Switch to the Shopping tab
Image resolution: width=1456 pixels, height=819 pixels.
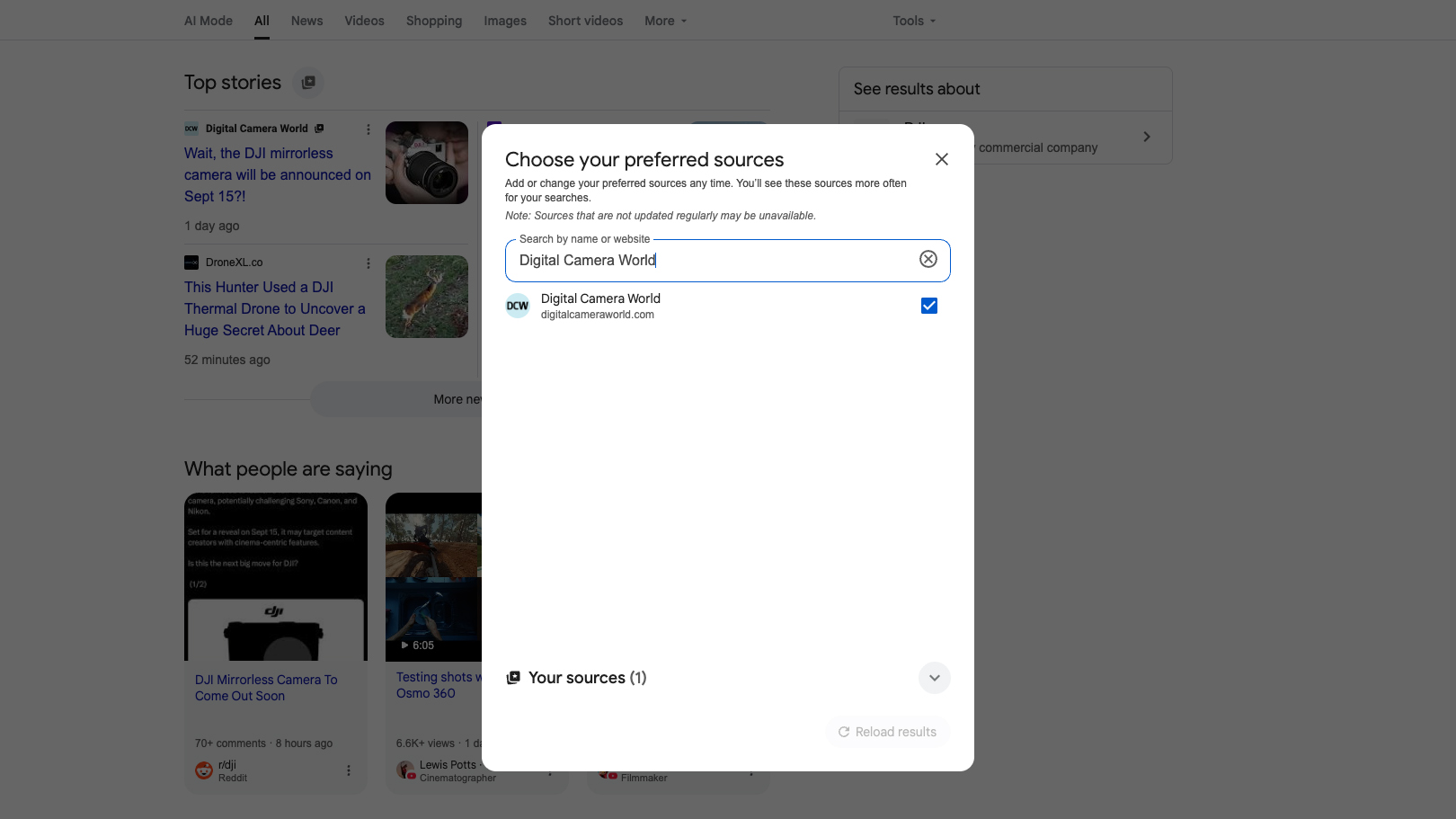pos(434,21)
